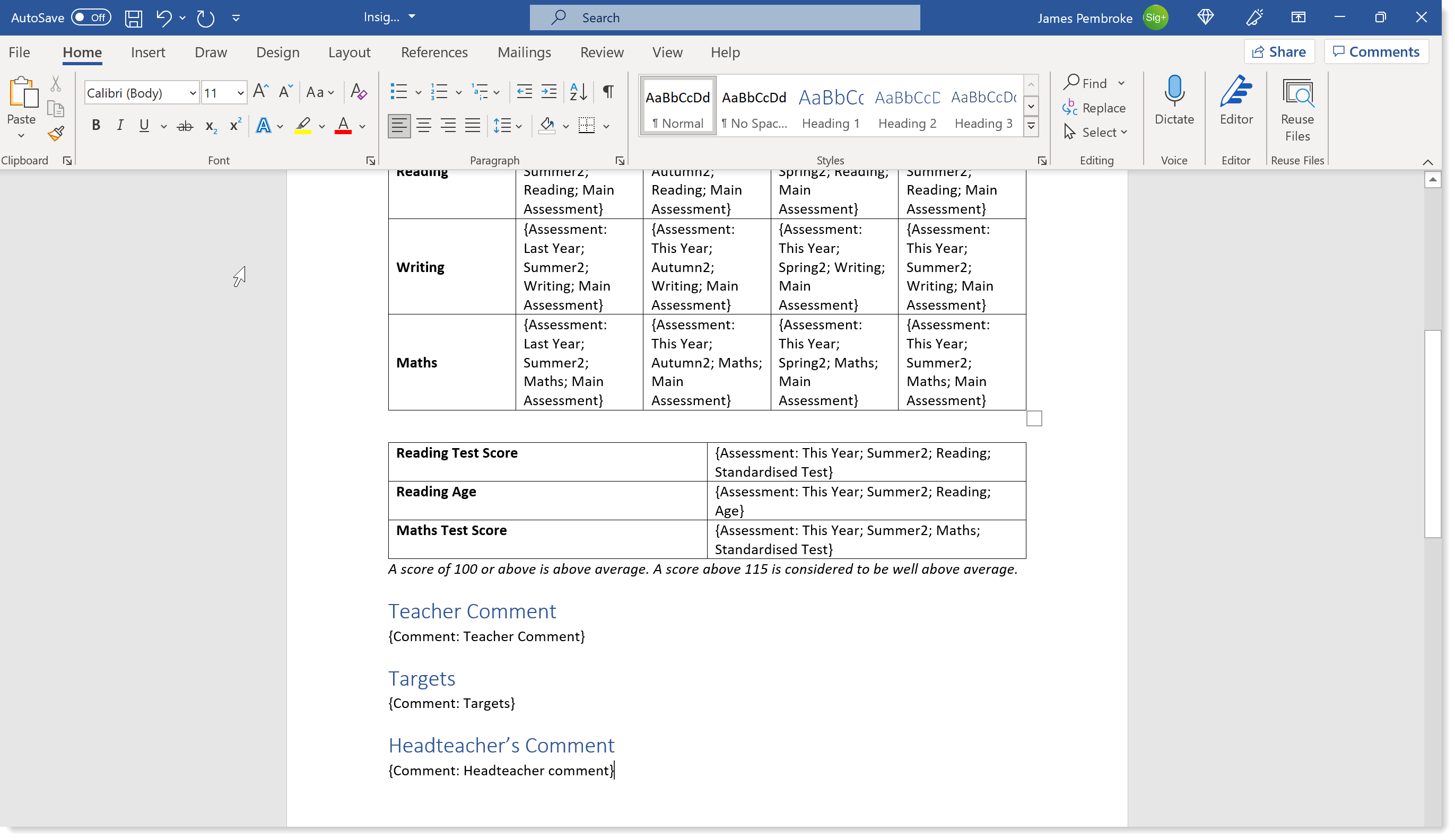Clear all formatting icon

(358, 92)
